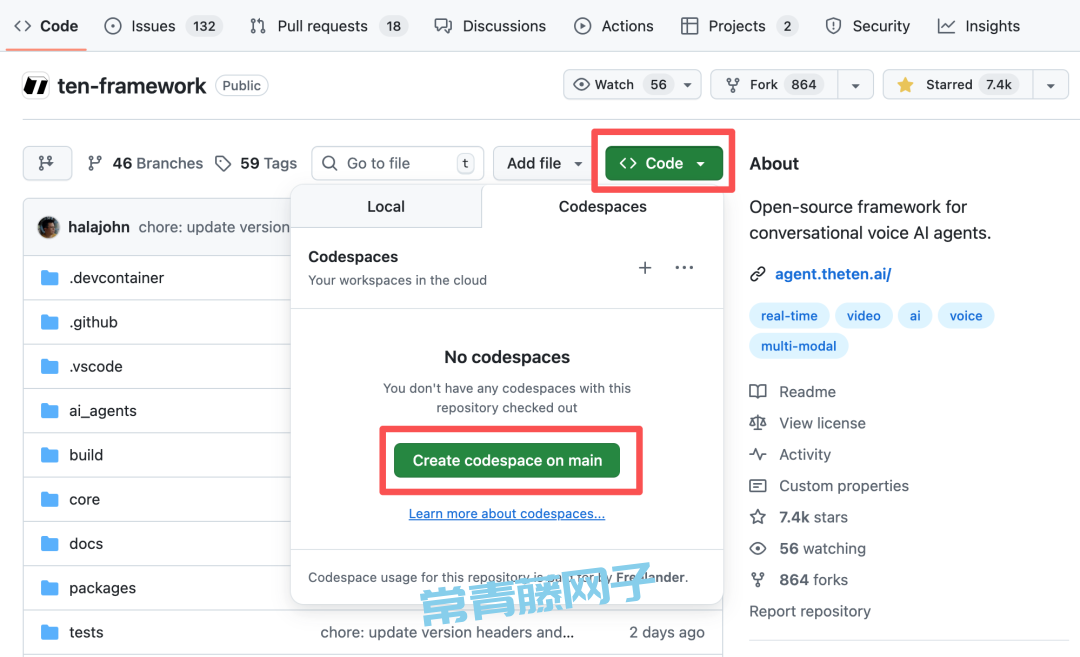This screenshot has height=657, width=1080.
Task: Select the real-time topic tag
Action: click(x=789, y=316)
